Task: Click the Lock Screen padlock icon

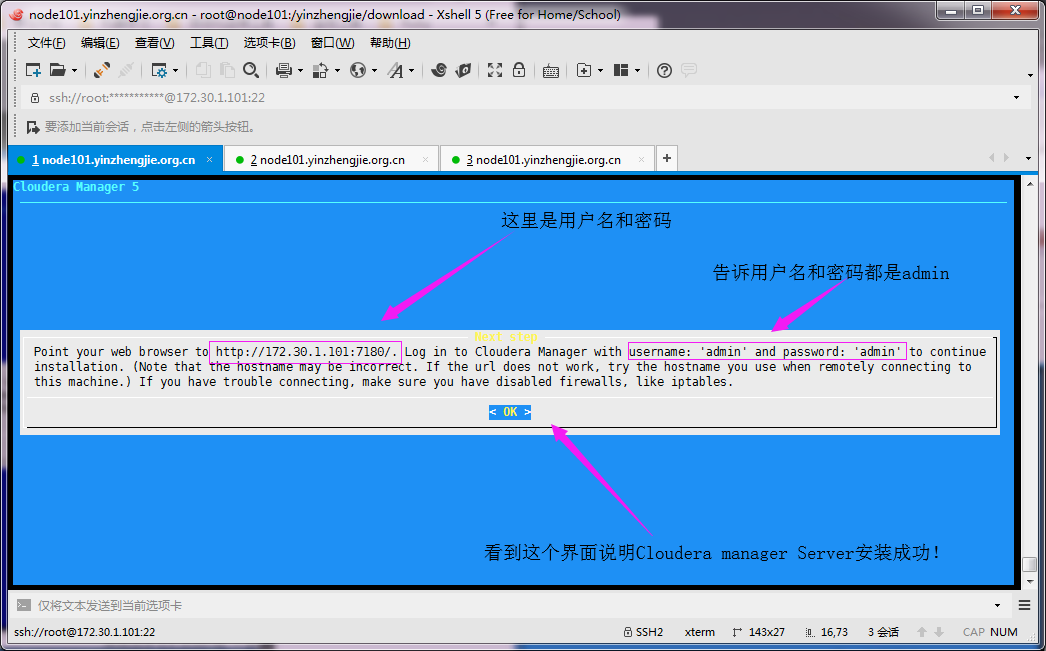Action: coord(519,70)
